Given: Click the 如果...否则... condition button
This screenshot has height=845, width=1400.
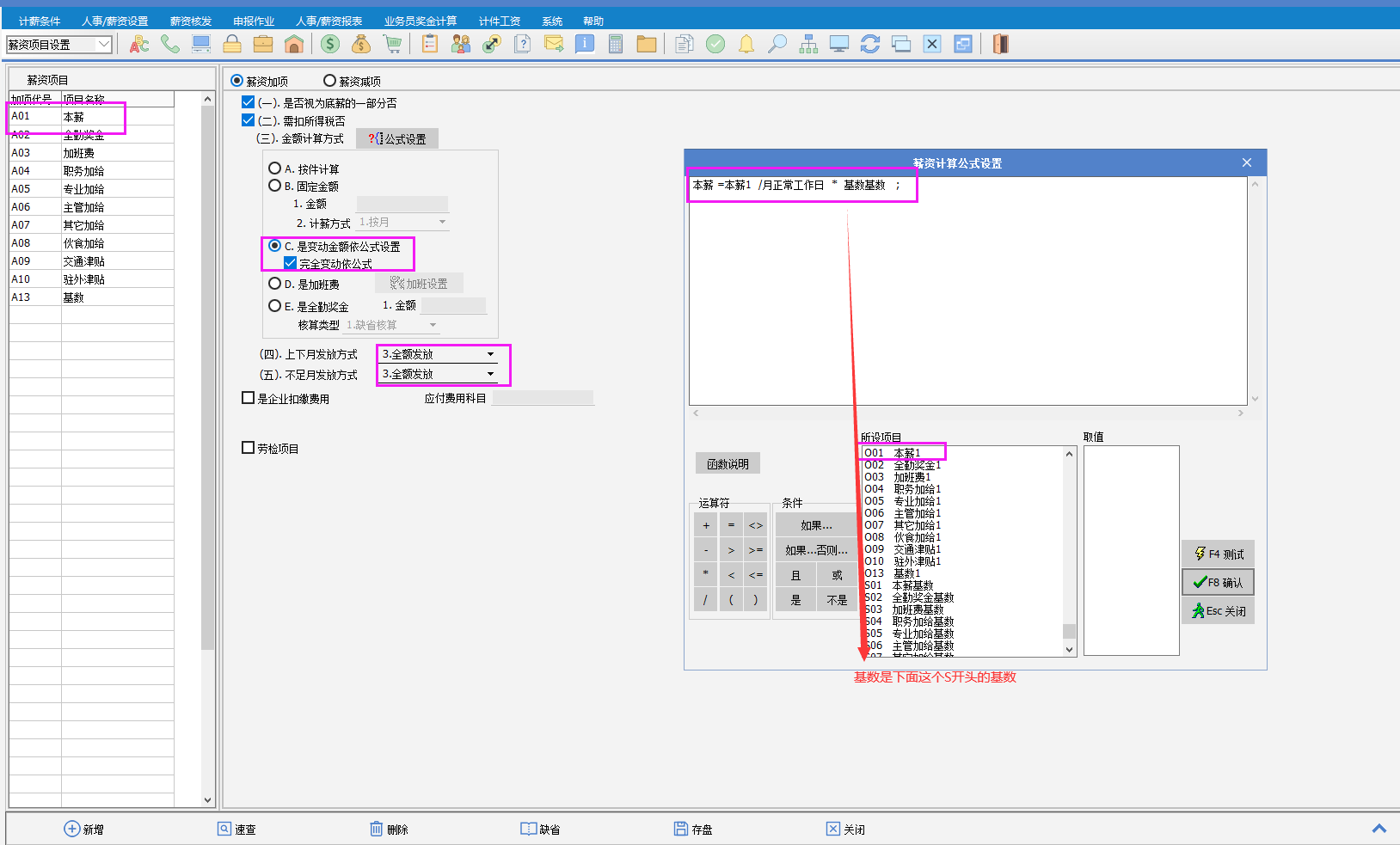Looking at the screenshot, I should click(816, 550).
